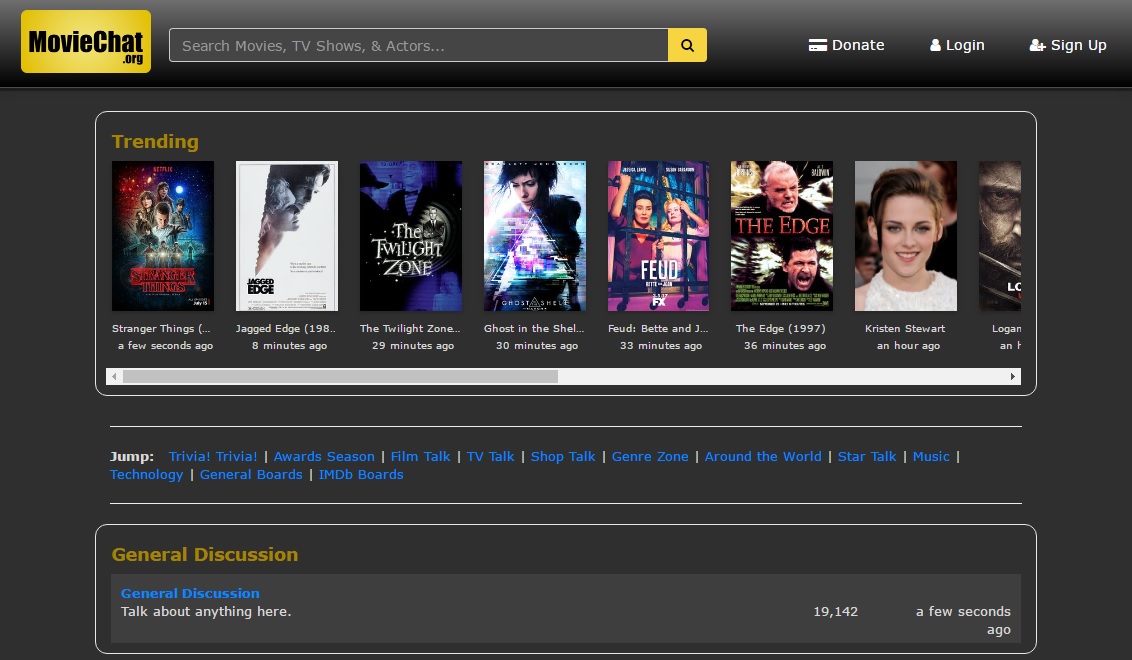Click Ghost in the Shel... title text
Viewport: 1132px width, 660px height.
(534, 329)
